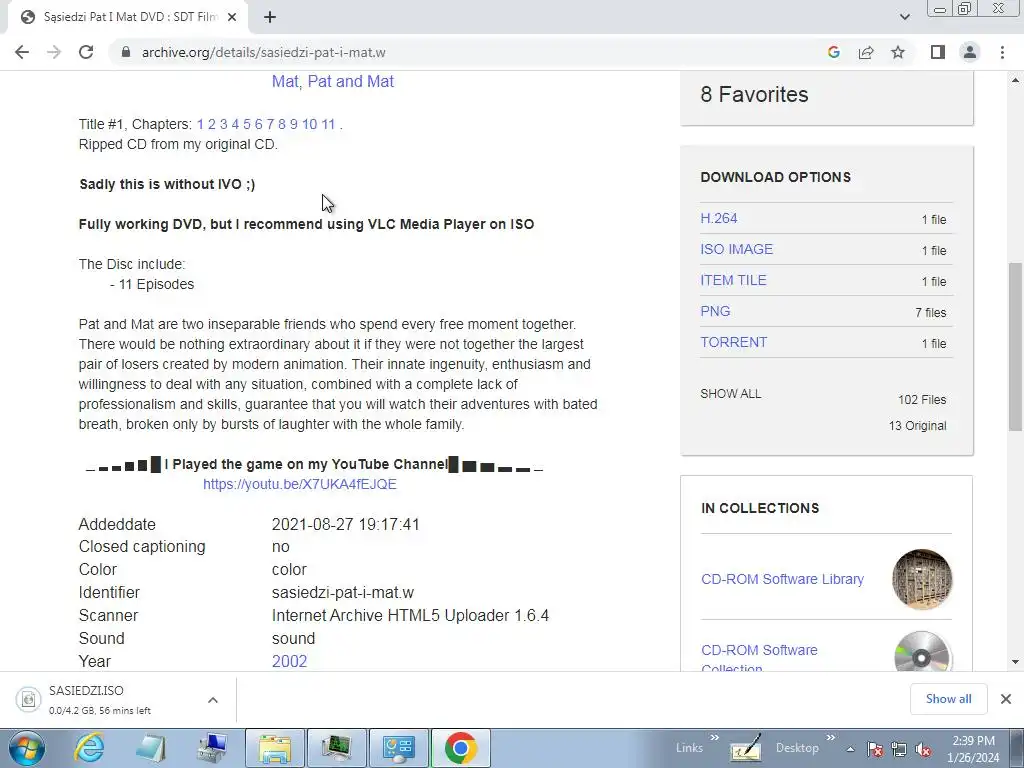The image size is (1024, 768).
Task: Download the H.264 file option
Action: [x=719, y=218]
